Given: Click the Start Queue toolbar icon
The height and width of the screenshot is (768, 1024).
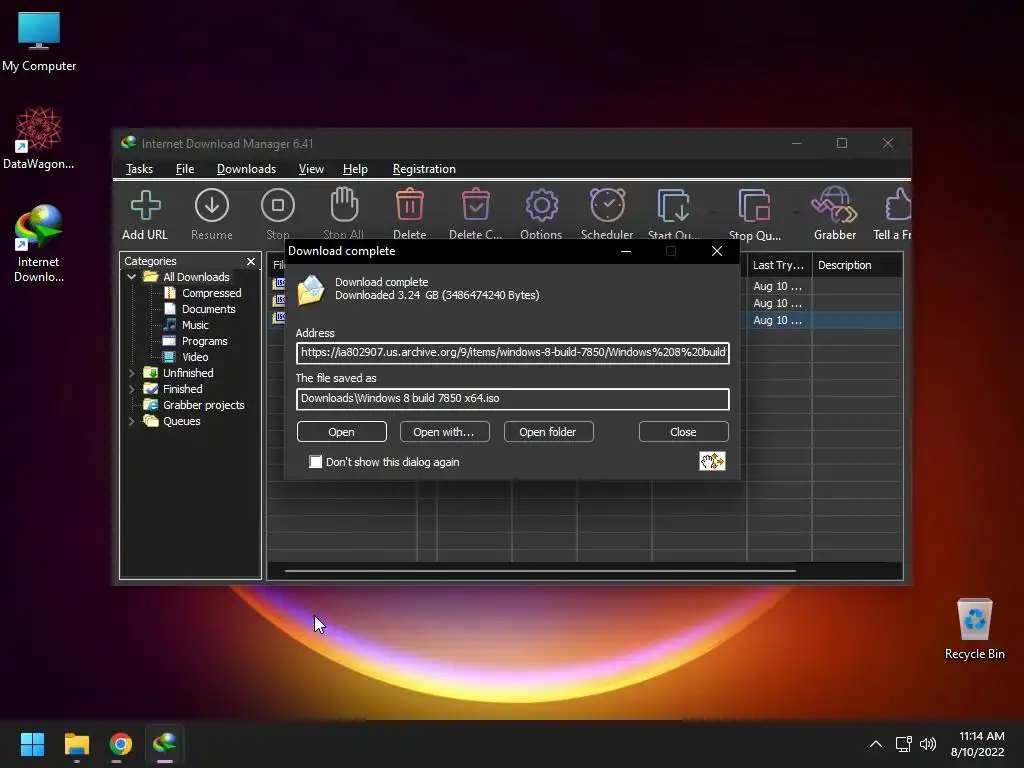Looking at the screenshot, I should (x=674, y=215).
